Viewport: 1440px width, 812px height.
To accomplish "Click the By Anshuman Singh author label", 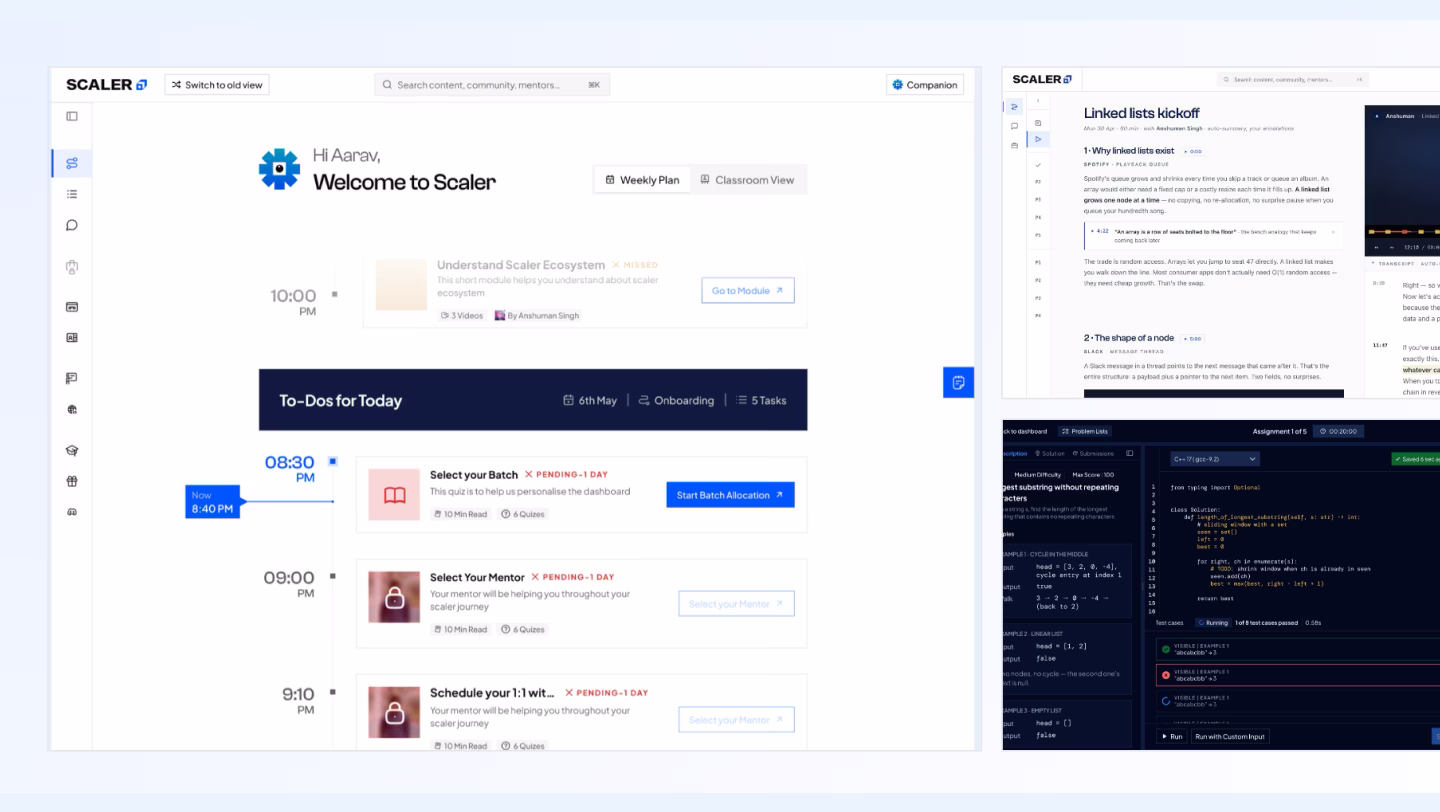I will [537, 315].
